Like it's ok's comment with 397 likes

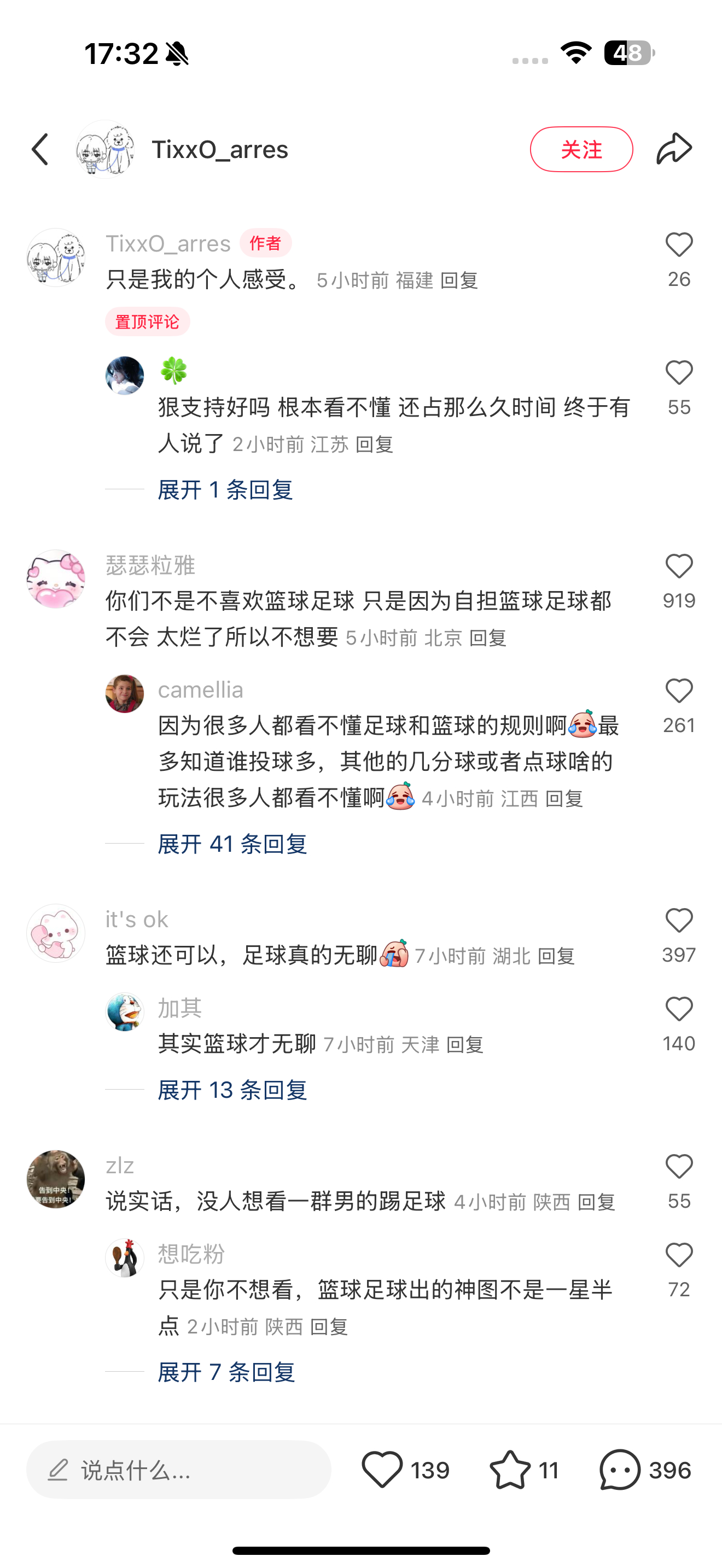point(679,921)
